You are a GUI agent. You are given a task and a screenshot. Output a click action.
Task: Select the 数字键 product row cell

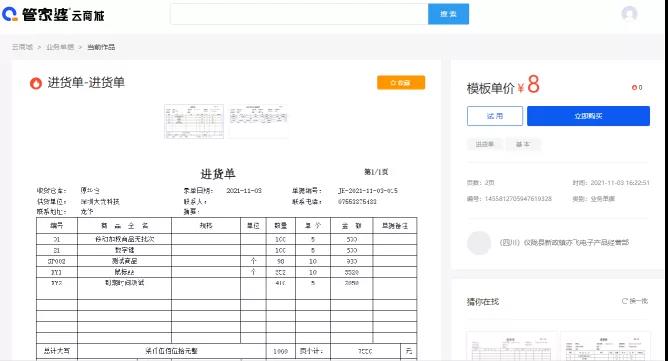coord(124,250)
